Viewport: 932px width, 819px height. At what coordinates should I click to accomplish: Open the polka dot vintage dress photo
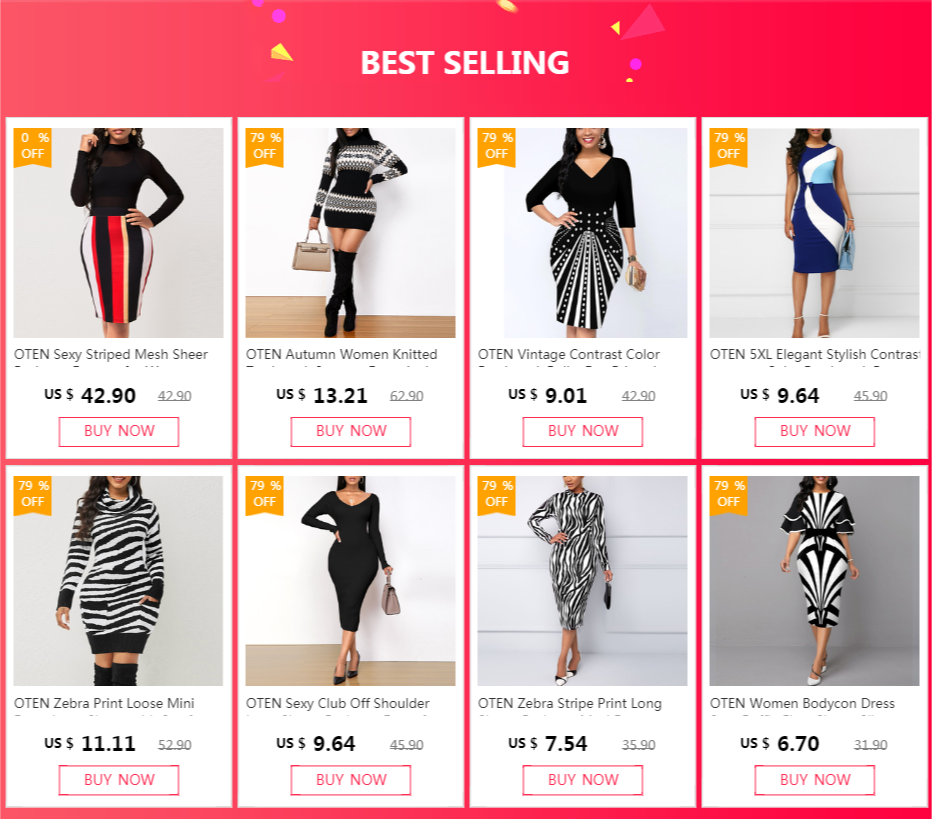(x=582, y=232)
